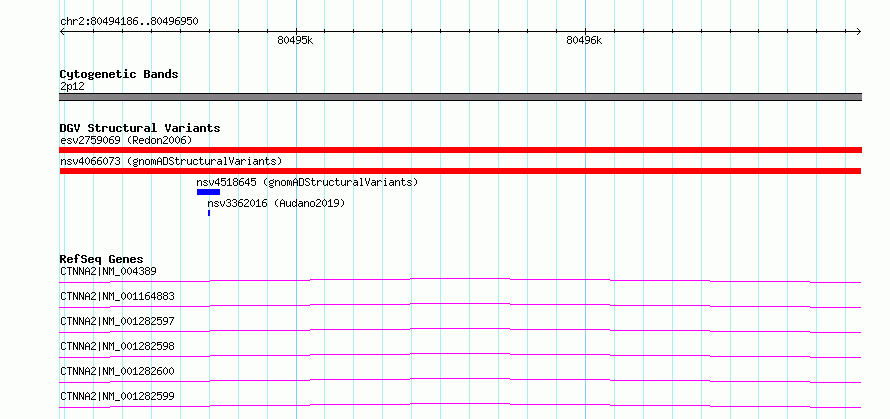Viewport: 890px width, 419px height.
Task: Open CTNNA2|NM_001282599 transcript label
Action: point(117,396)
